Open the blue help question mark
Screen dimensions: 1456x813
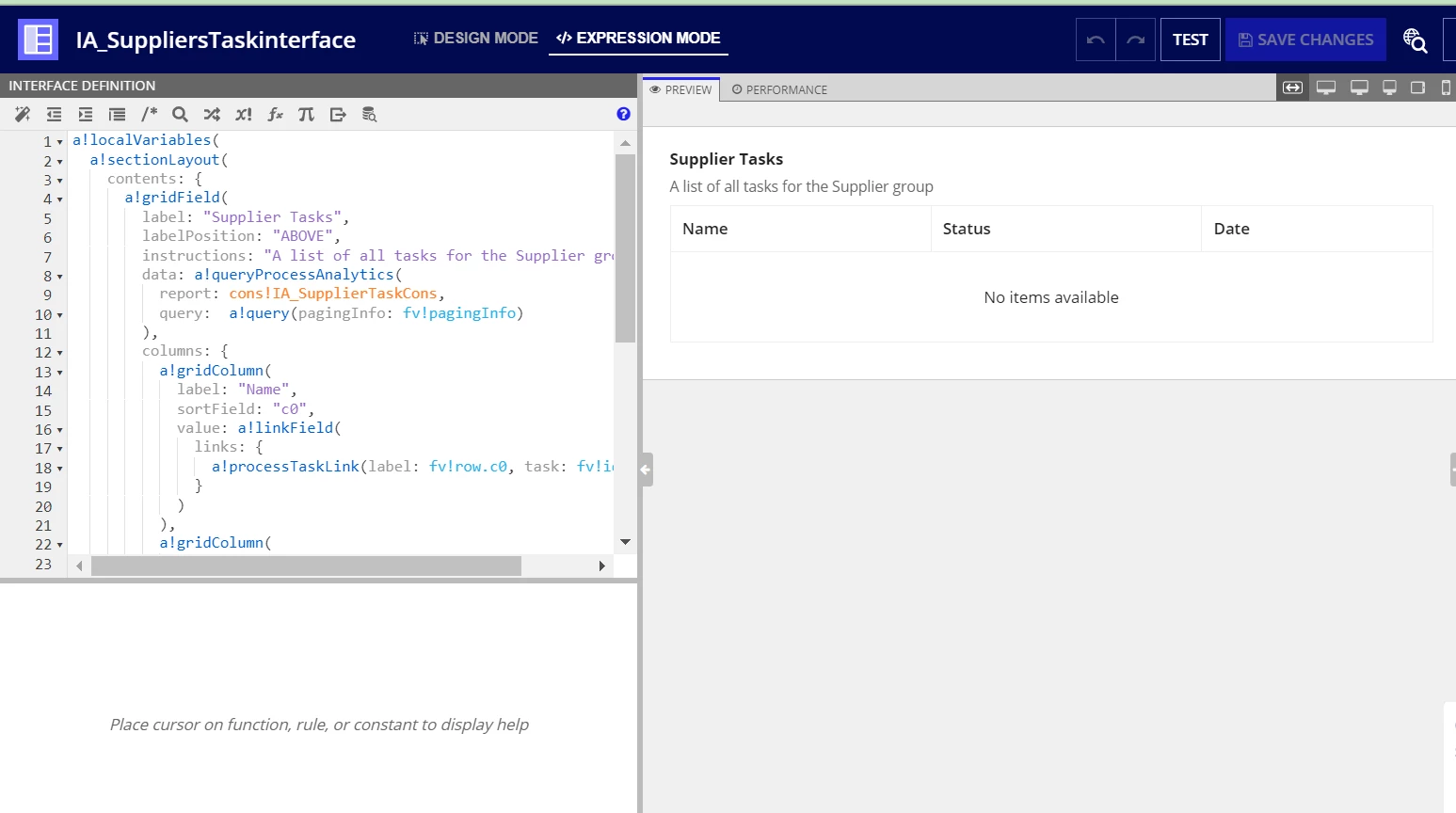click(x=623, y=114)
